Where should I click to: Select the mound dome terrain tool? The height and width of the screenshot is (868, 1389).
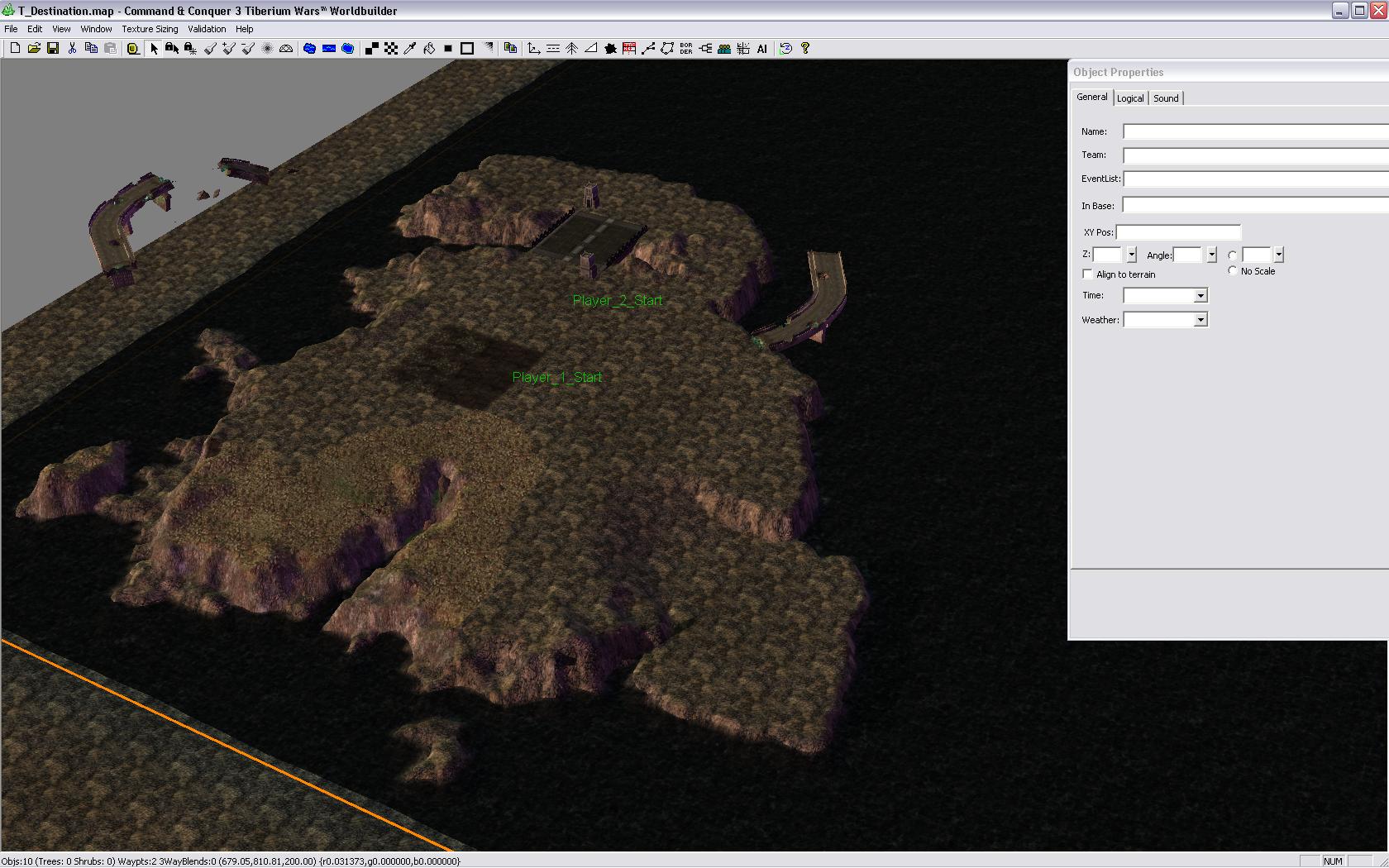click(x=286, y=49)
